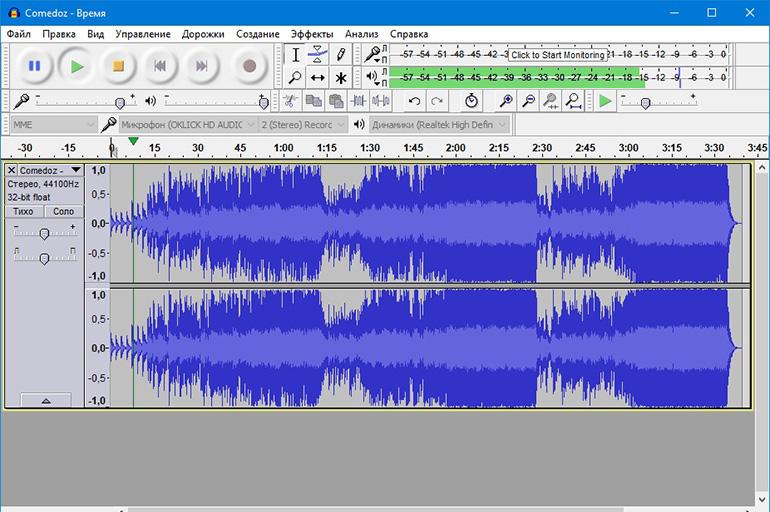Image resolution: width=770 pixels, height=512 pixels.
Task: Play at speed with small green arrow
Action: 605,101
